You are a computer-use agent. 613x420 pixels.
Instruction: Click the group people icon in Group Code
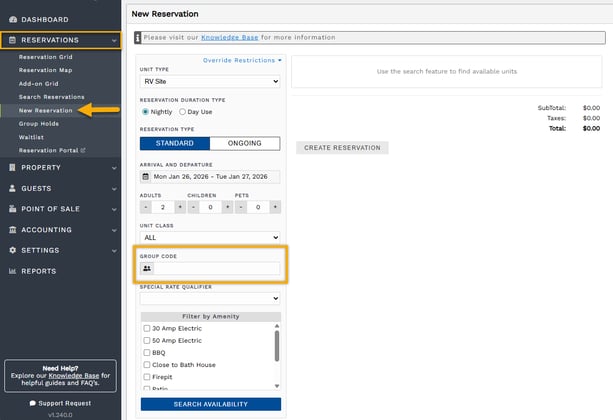[x=147, y=269]
